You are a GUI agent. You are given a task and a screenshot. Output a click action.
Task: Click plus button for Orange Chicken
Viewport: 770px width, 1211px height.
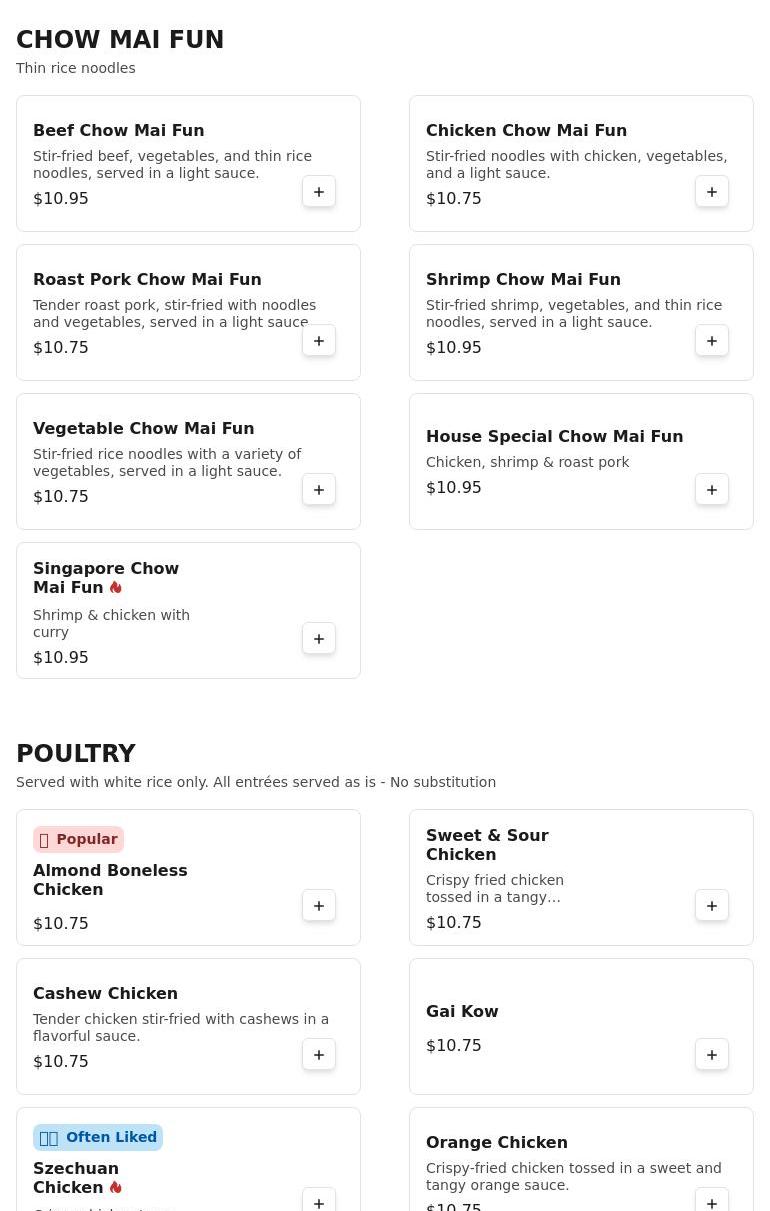coord(712,1201)
